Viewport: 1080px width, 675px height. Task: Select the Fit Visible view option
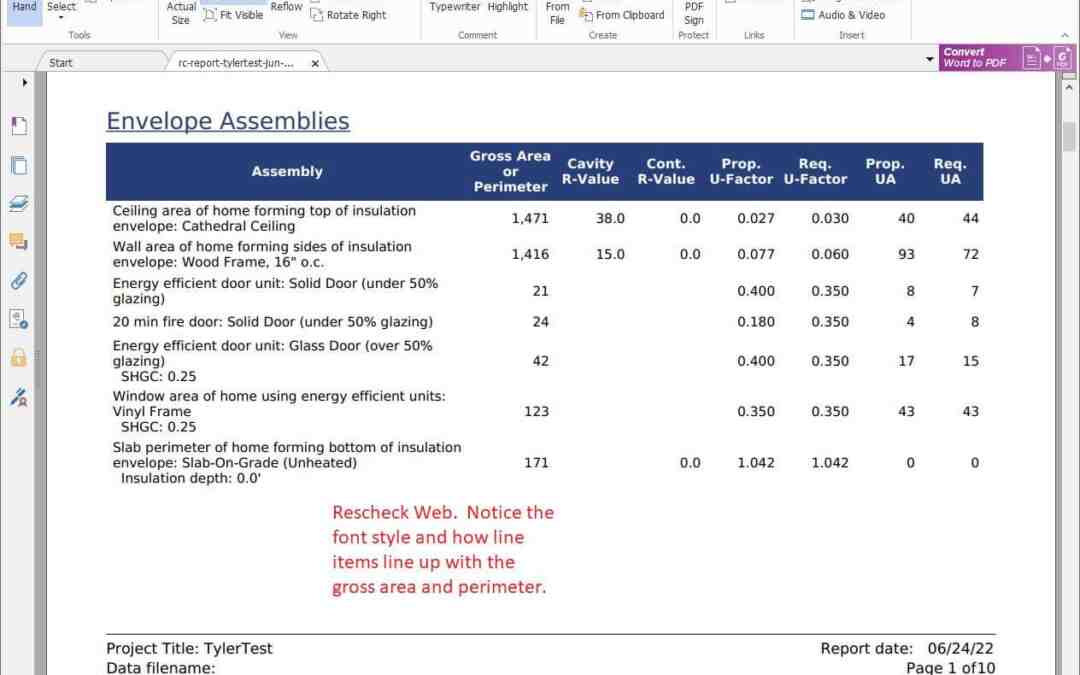(233, 15)
